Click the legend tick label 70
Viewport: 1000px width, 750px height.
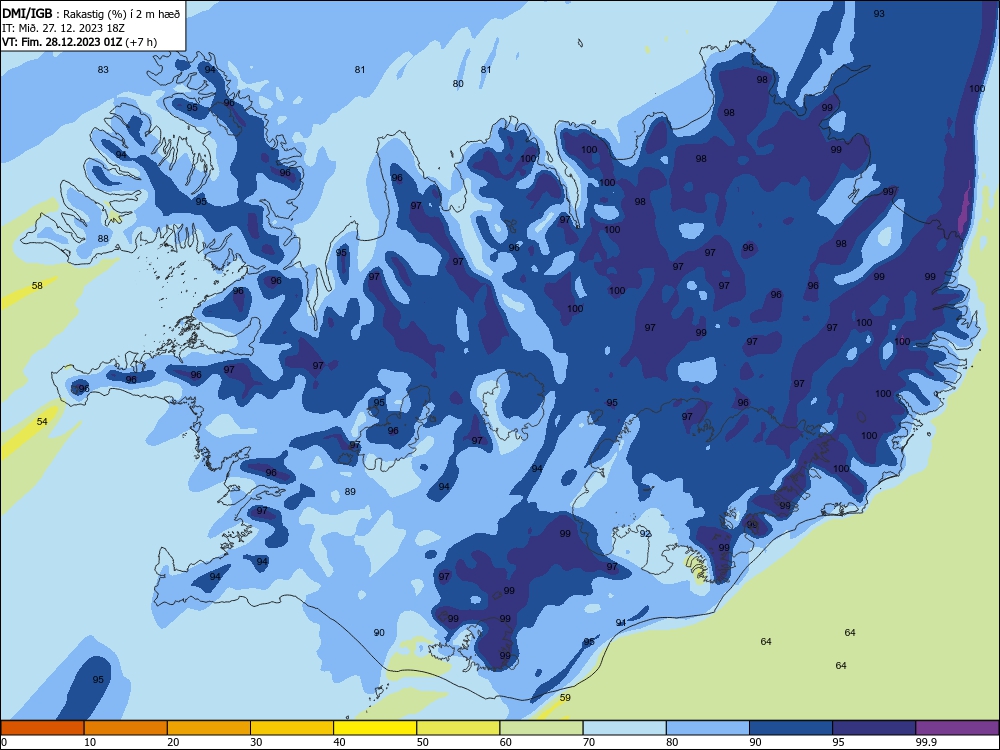(589, 742)
